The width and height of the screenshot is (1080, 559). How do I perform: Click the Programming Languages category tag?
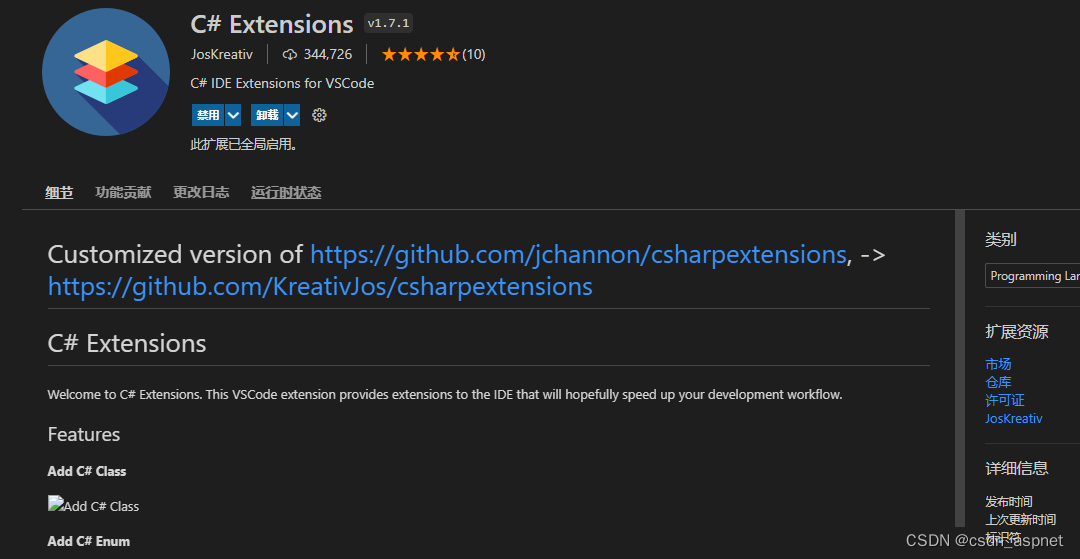coord(1032,275)
